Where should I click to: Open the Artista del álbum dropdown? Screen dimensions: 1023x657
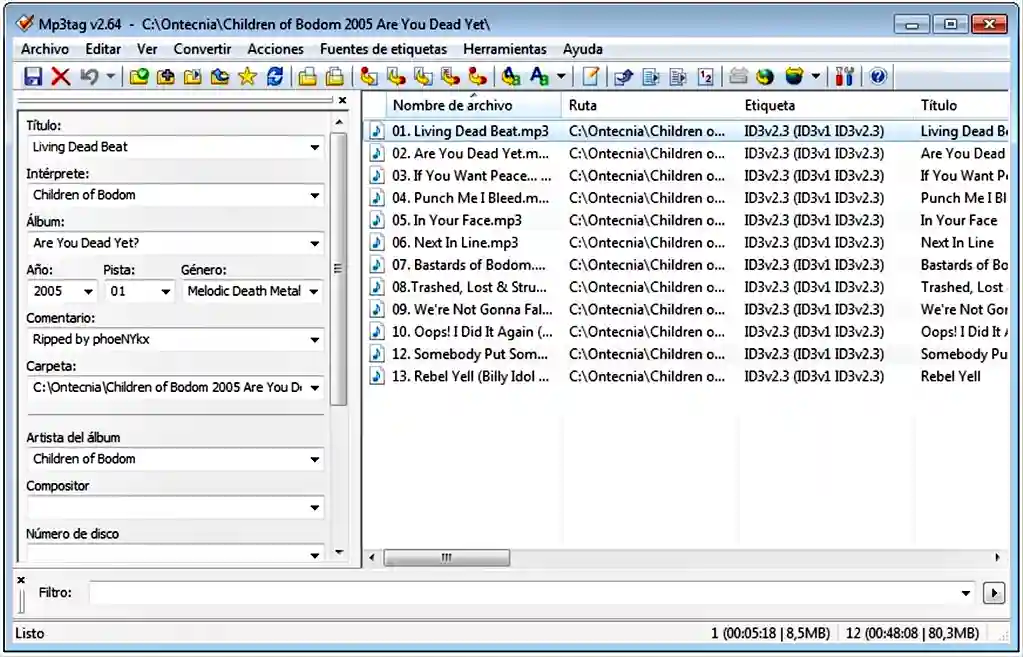click(314, 459)
